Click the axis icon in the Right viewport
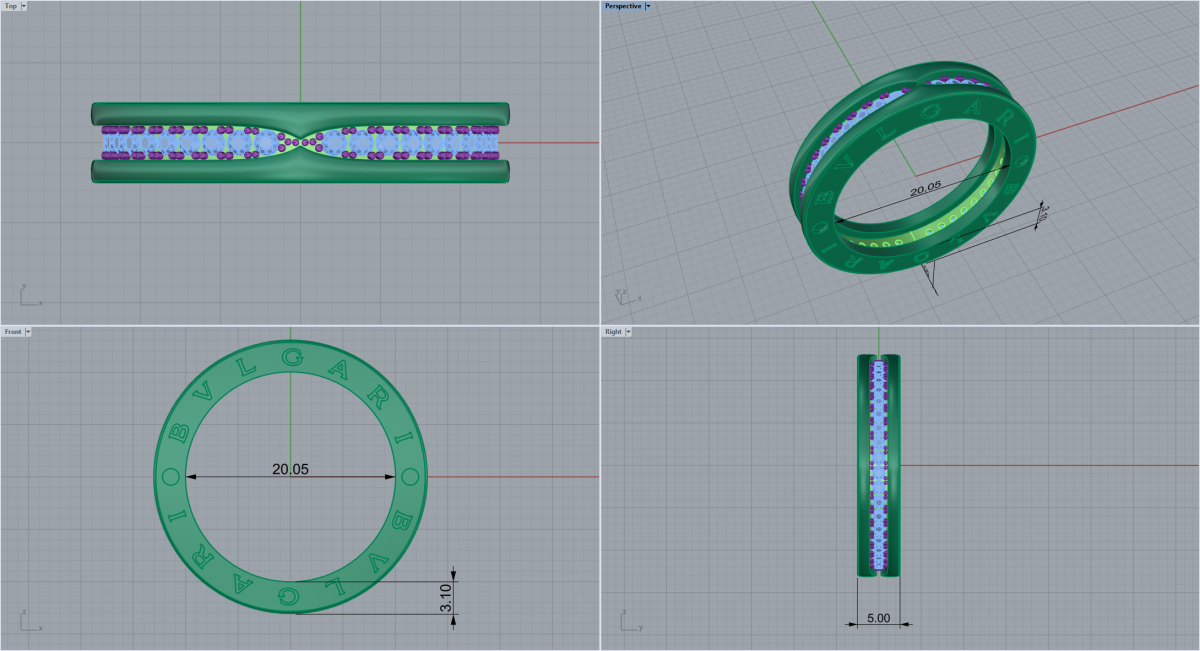Screen dimensions: 1200x651 coord(628,620)
